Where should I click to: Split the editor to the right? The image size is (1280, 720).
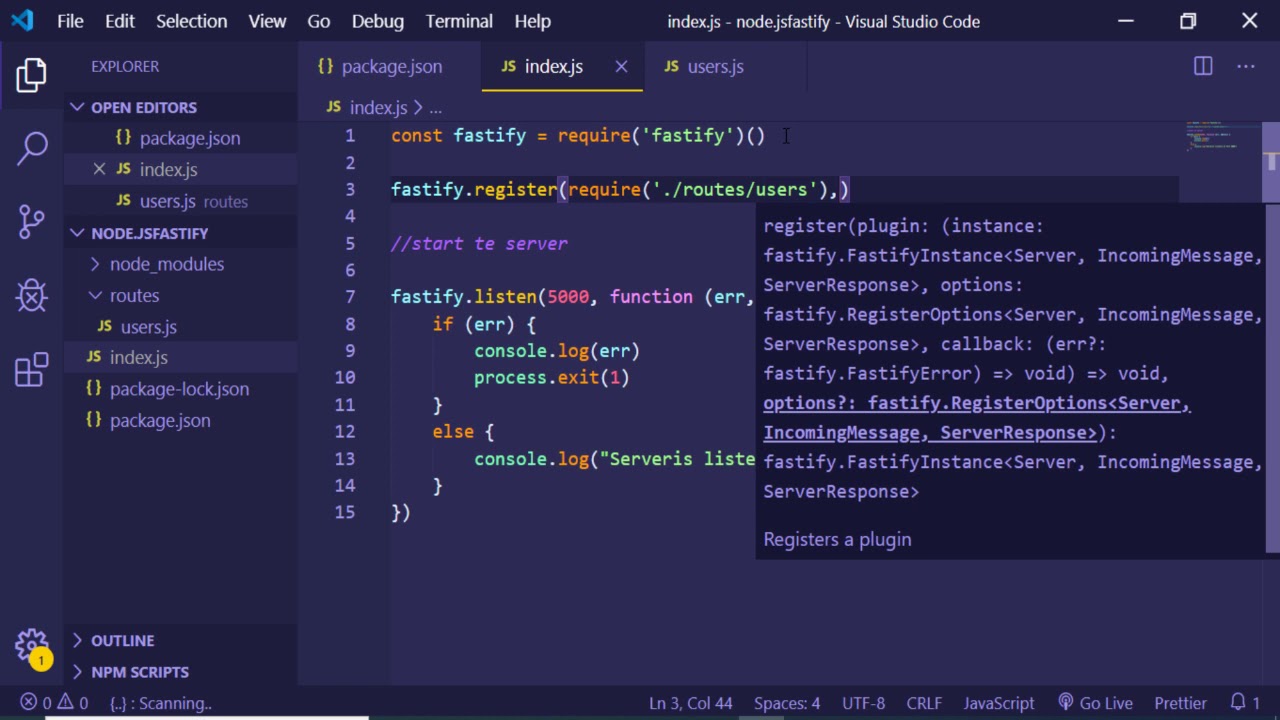(1203, 66)
